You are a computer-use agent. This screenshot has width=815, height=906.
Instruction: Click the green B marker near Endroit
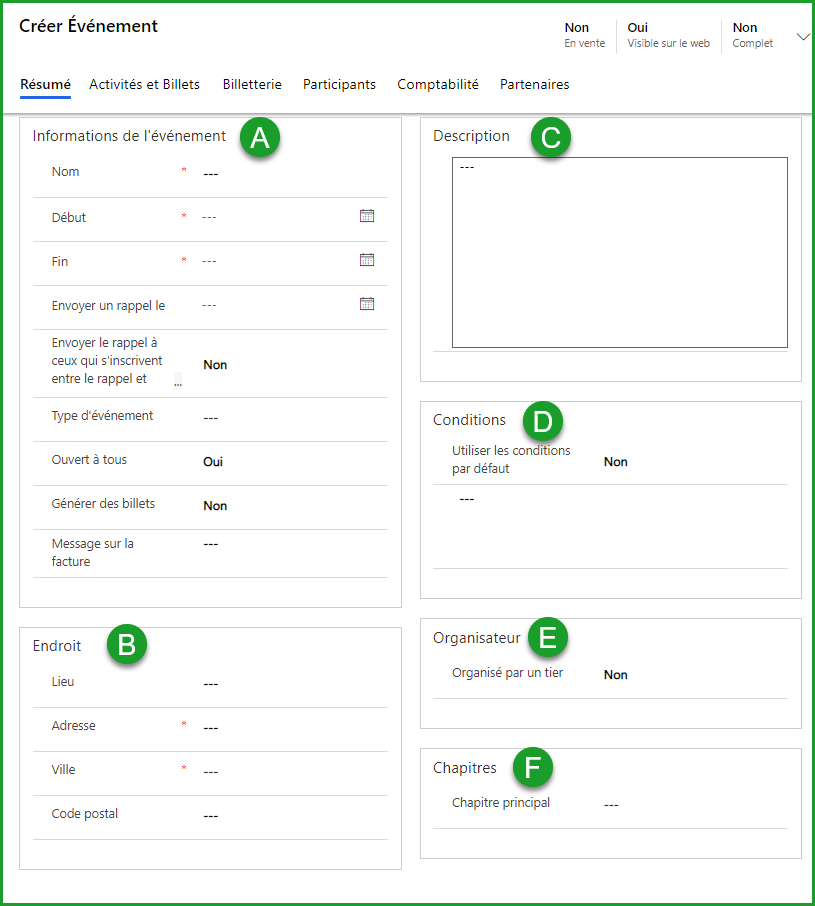click(x=127, y=645)
